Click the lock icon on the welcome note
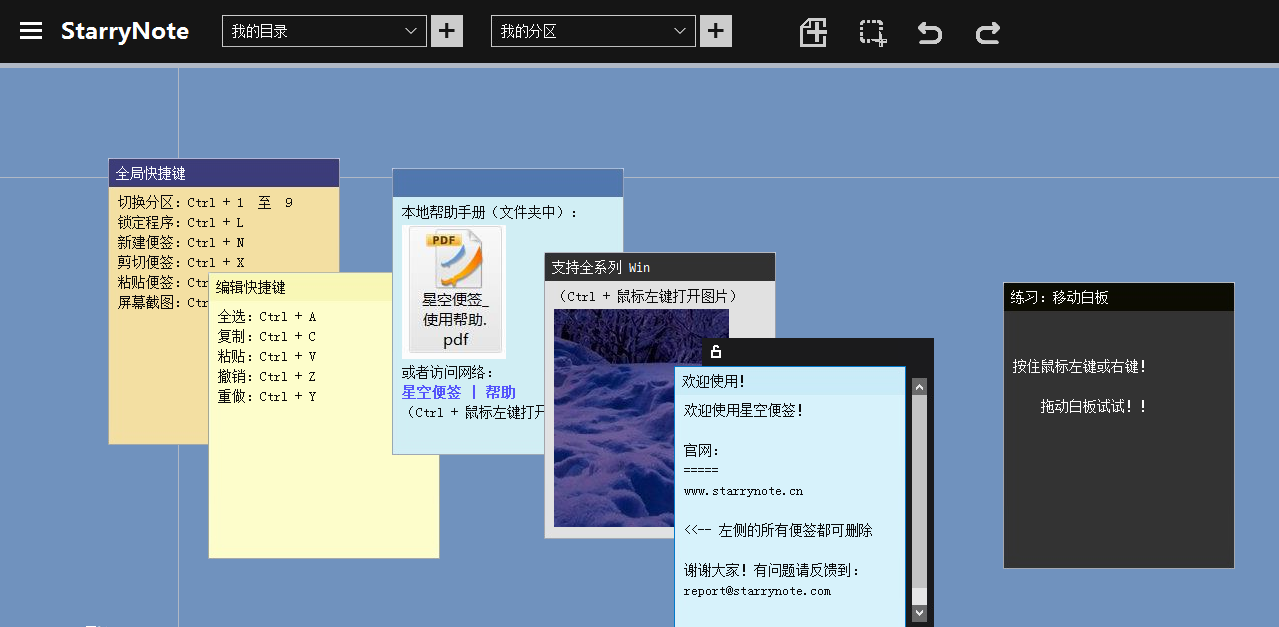 pos(716,352)
